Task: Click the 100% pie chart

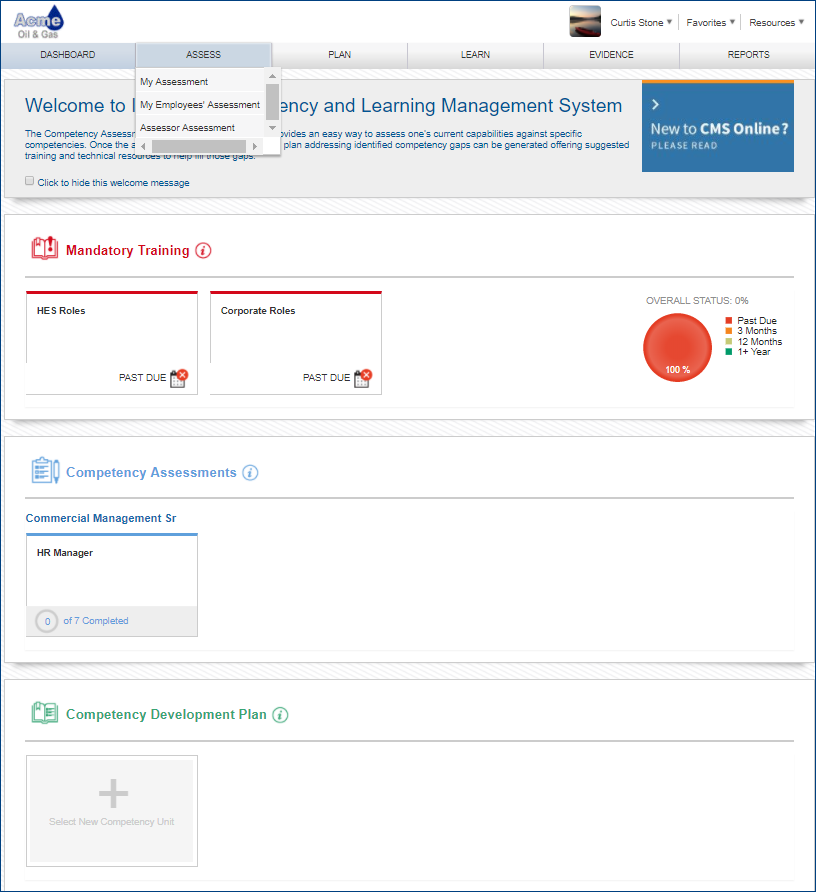Action: pyautogui.click(x=677, y=347)
